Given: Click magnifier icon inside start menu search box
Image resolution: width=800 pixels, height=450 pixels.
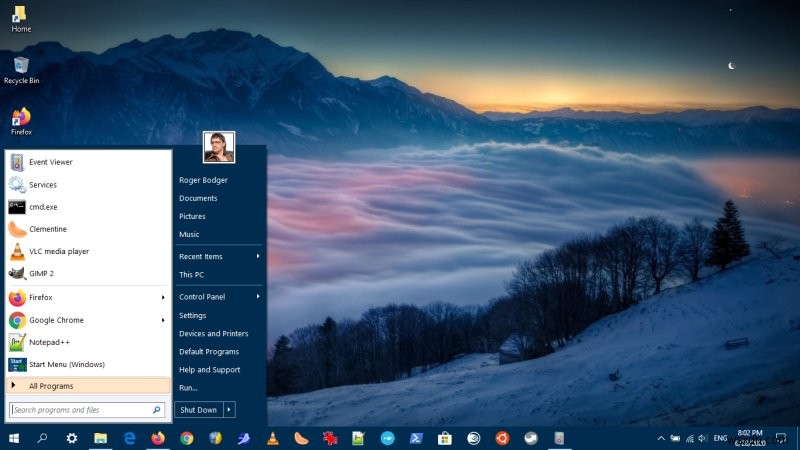Looking at the screenshot, I should tap(157, 410).
